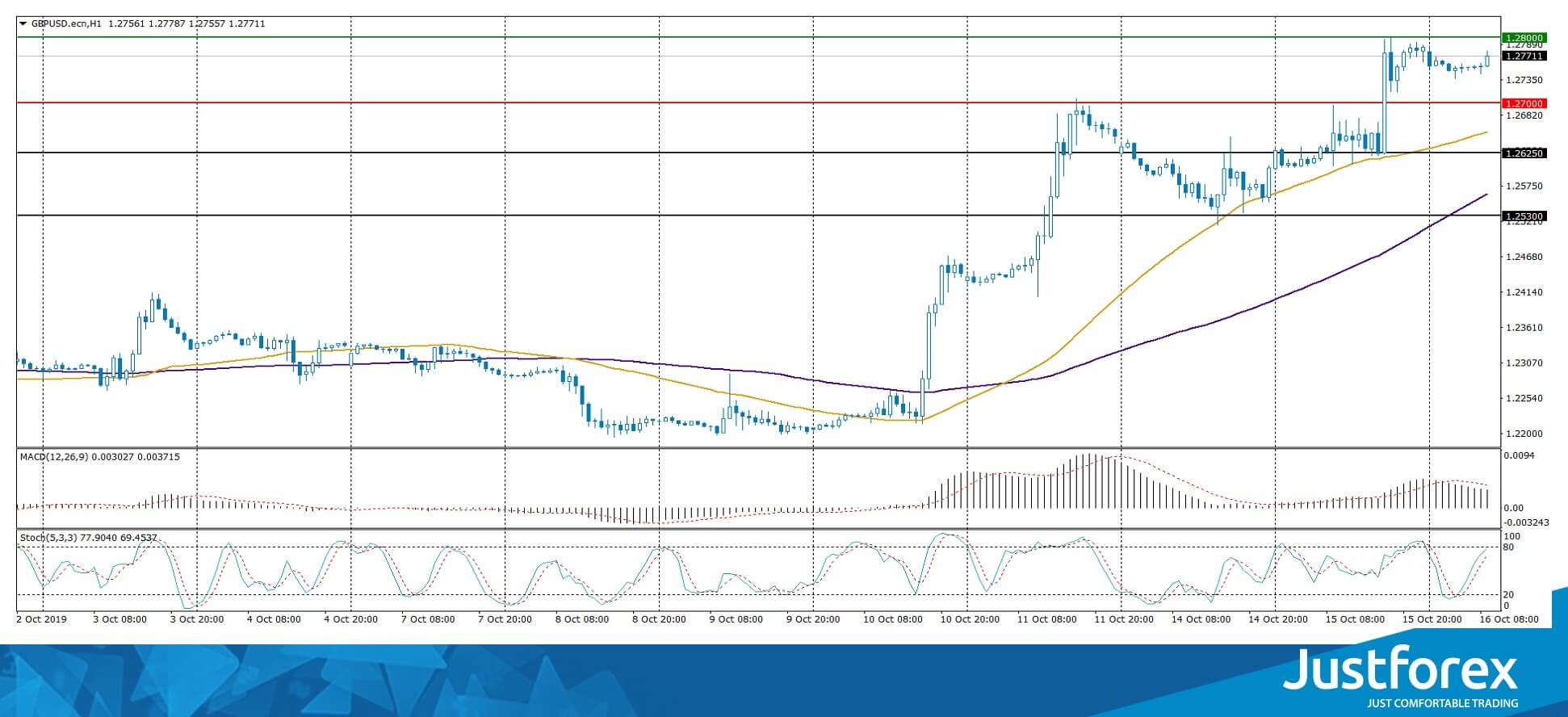Screen dimensions: 1568x717
Task: Click the 4 Oct 20:00 time label
Action: 351,619
